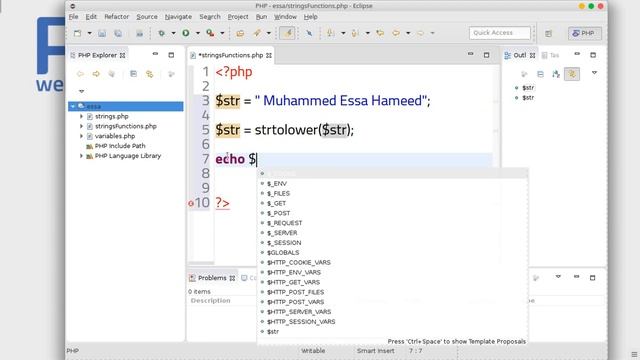Screen dimensions: 640x360
Task: Open the Back navigation history dropdown
Action: tap(408, 33)
